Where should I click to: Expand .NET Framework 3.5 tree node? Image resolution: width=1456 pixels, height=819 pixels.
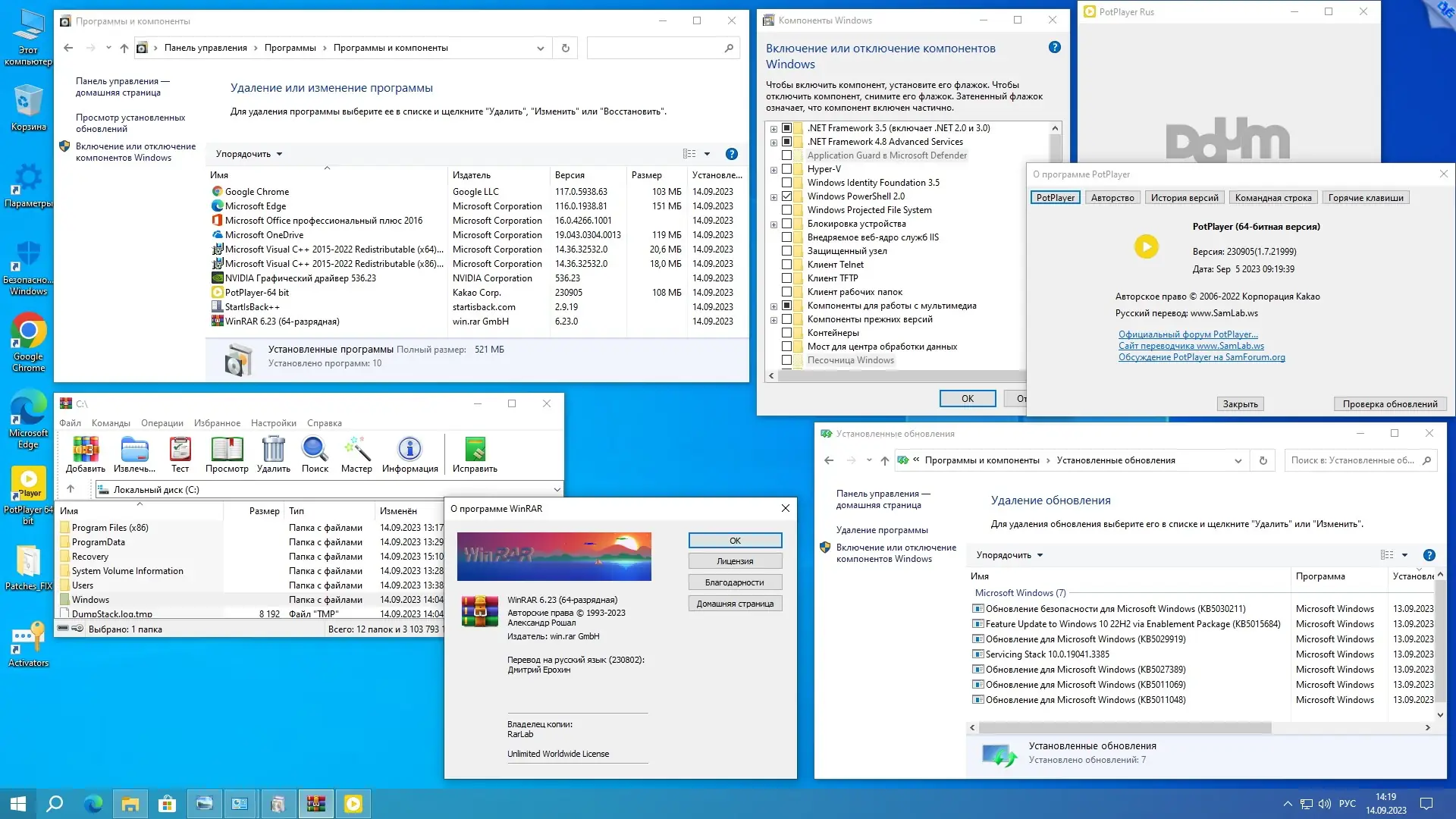tap(773, 129)
